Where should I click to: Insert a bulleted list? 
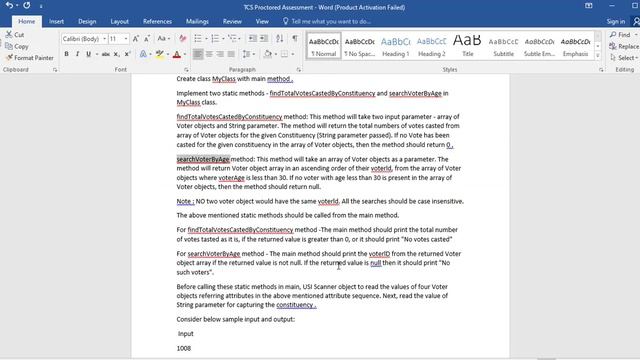point(198,39)
